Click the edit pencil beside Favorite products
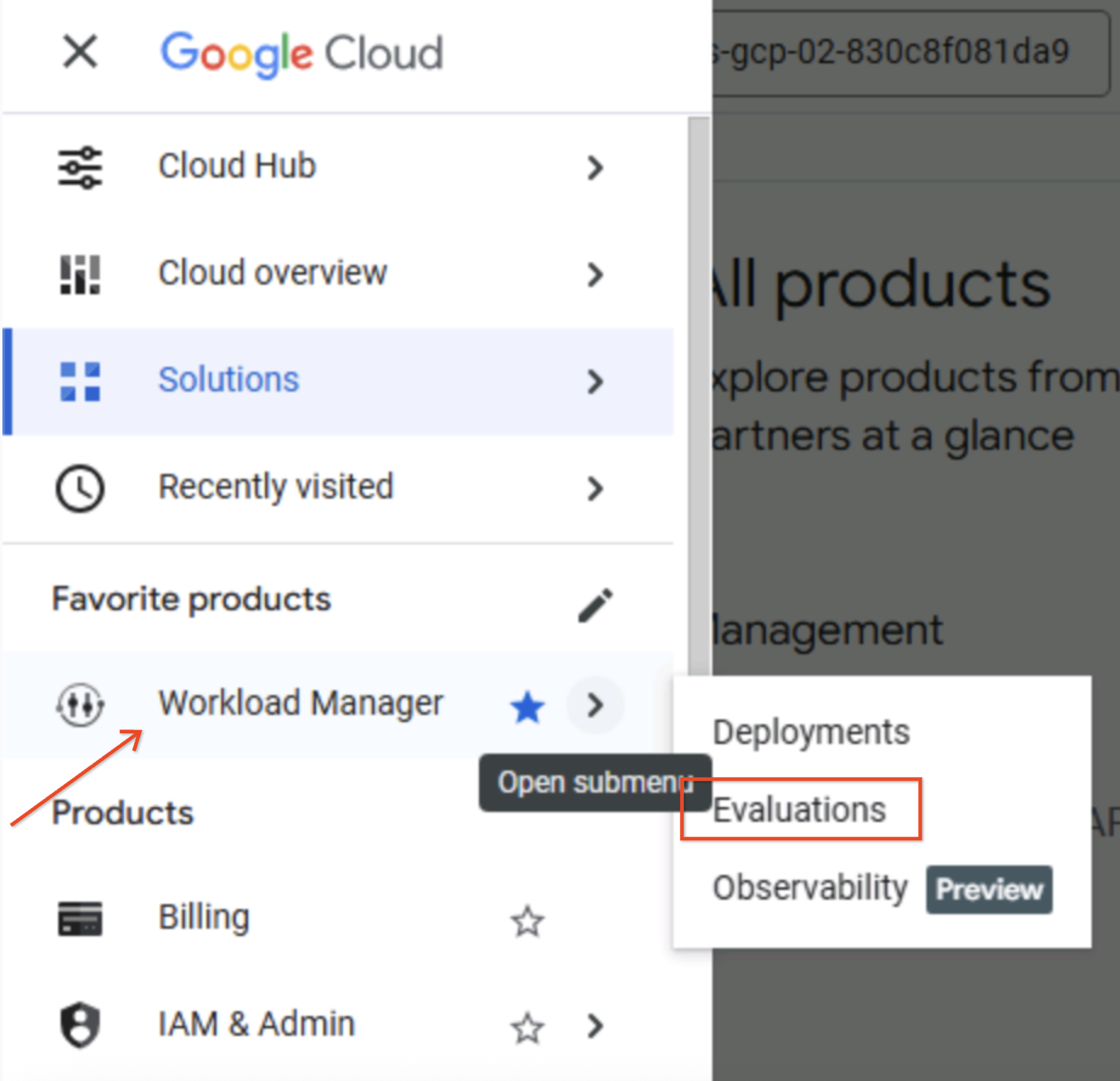Viewport: 1120px width, 1081px height. (596, 603)
